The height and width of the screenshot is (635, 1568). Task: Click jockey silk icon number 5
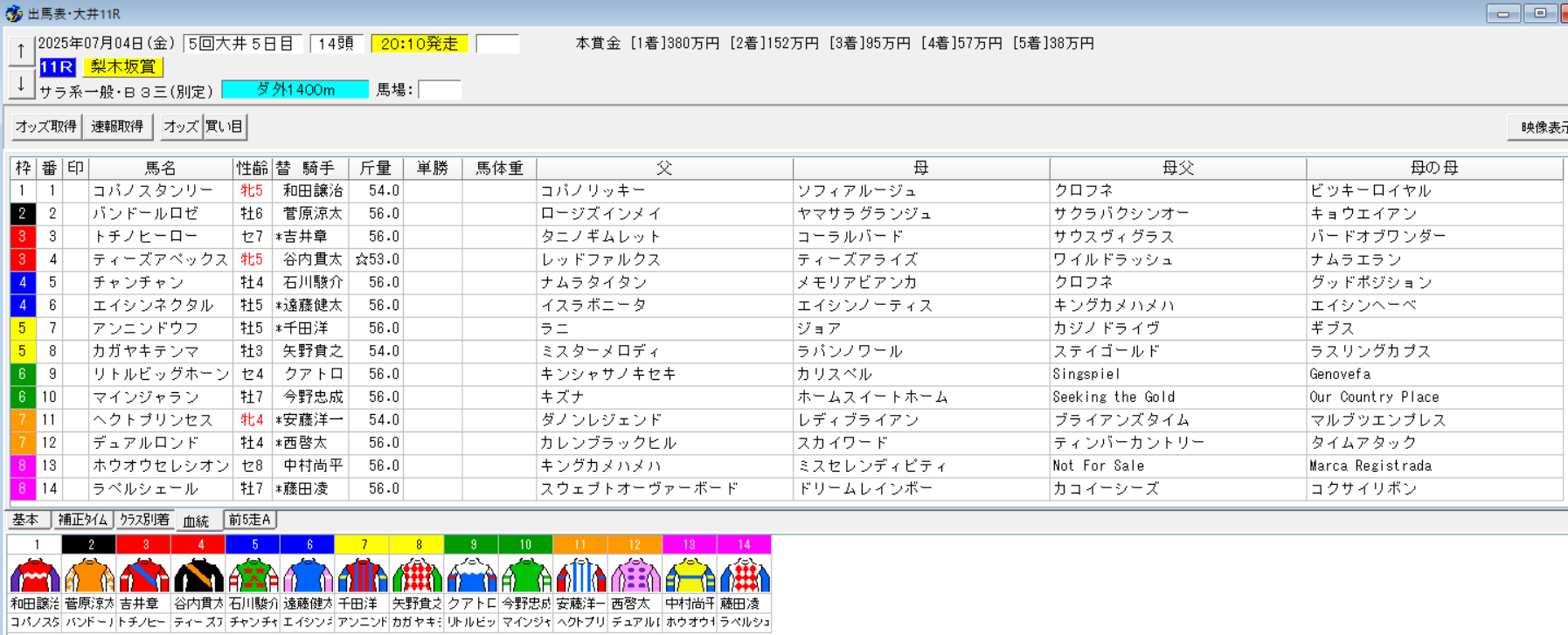pyautogui.click(x=253, y=577)
